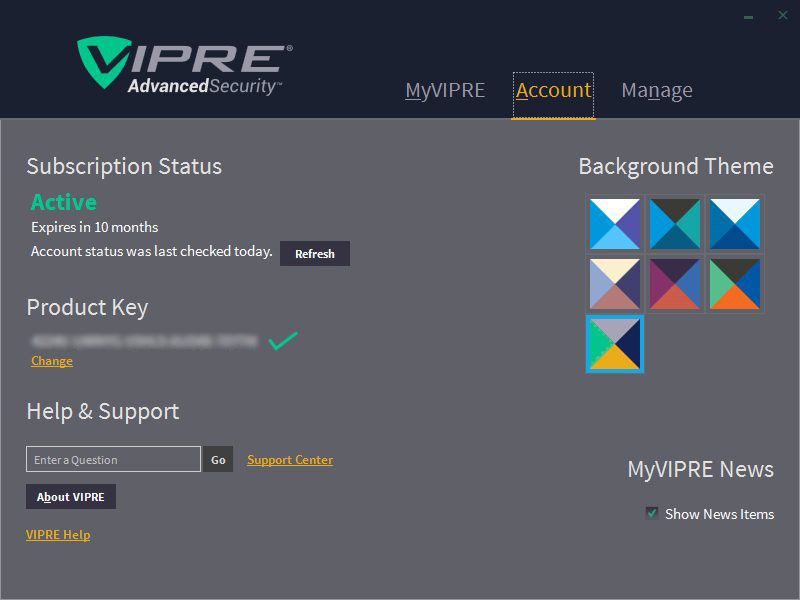
Task: Apply the purple, blue and red theme swatch
Action: tap(674, 284)
